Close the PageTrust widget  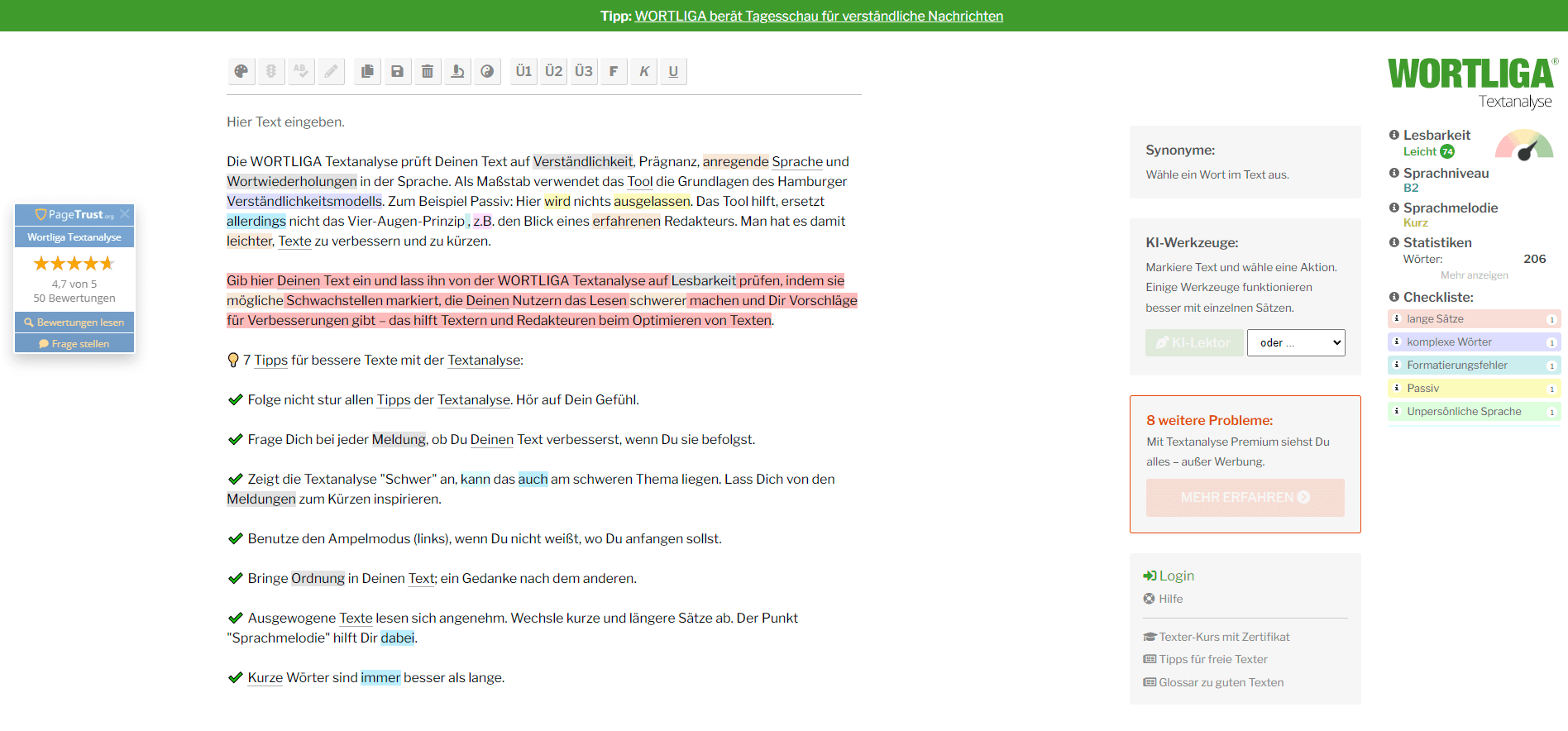point(125,214)
